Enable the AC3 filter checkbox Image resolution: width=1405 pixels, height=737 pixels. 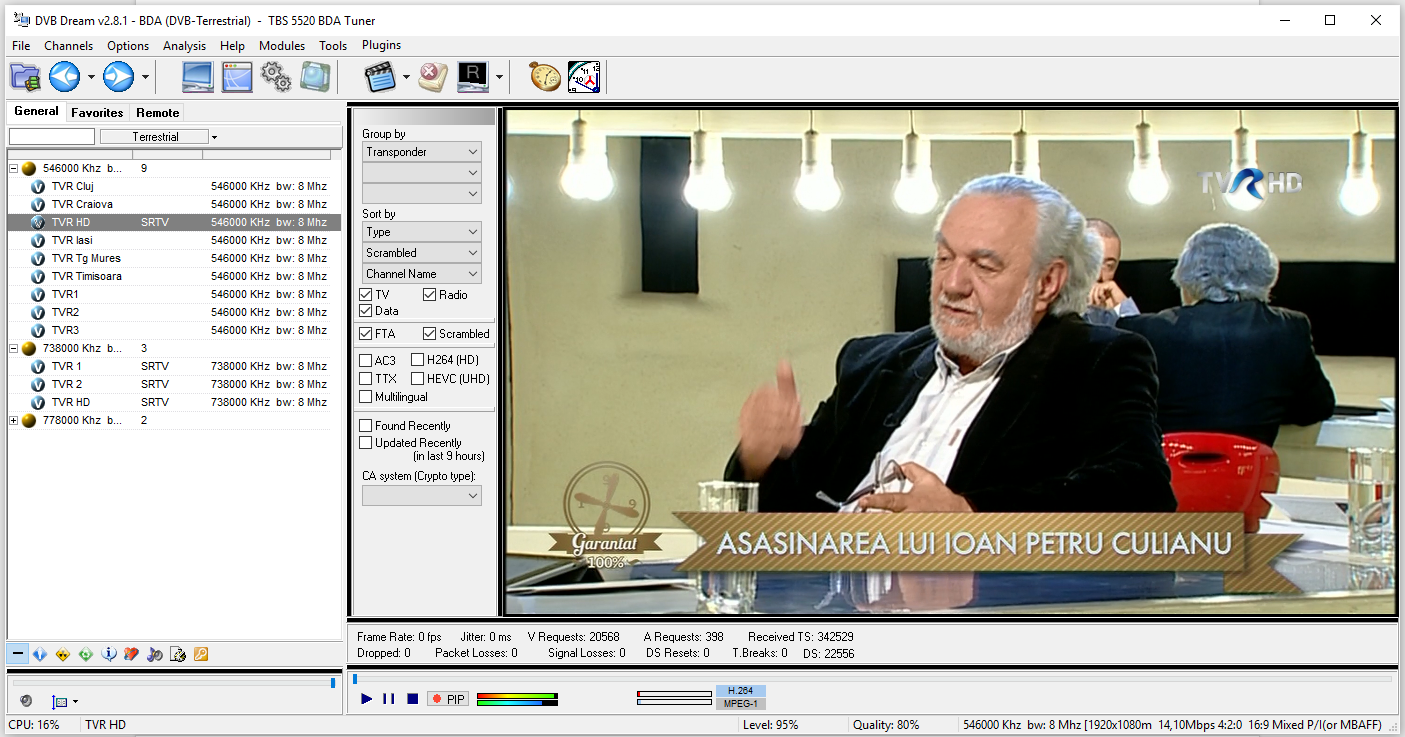(366, 360)
